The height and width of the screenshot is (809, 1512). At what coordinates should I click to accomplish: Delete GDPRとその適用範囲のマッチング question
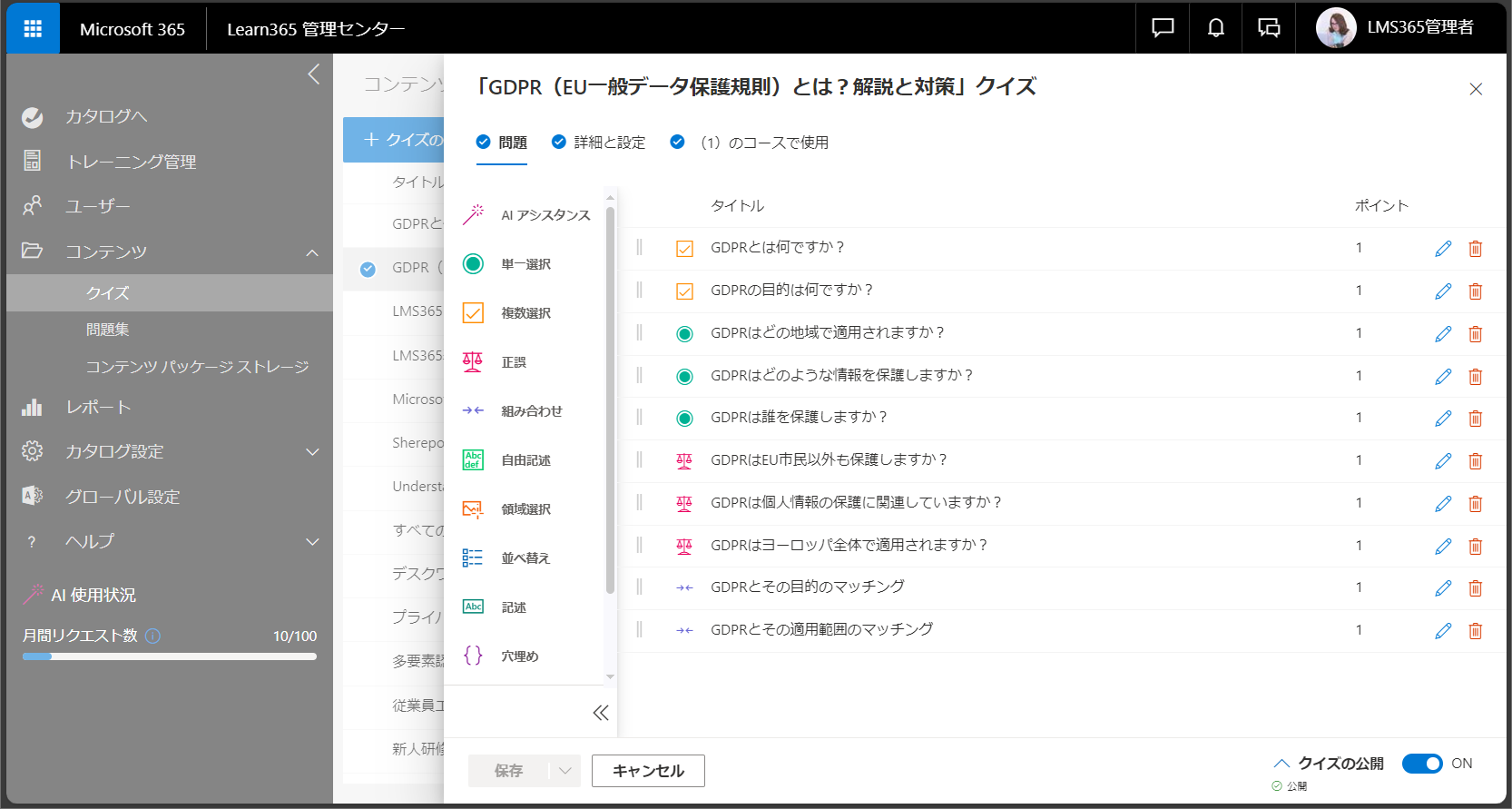click(1476, 631)
